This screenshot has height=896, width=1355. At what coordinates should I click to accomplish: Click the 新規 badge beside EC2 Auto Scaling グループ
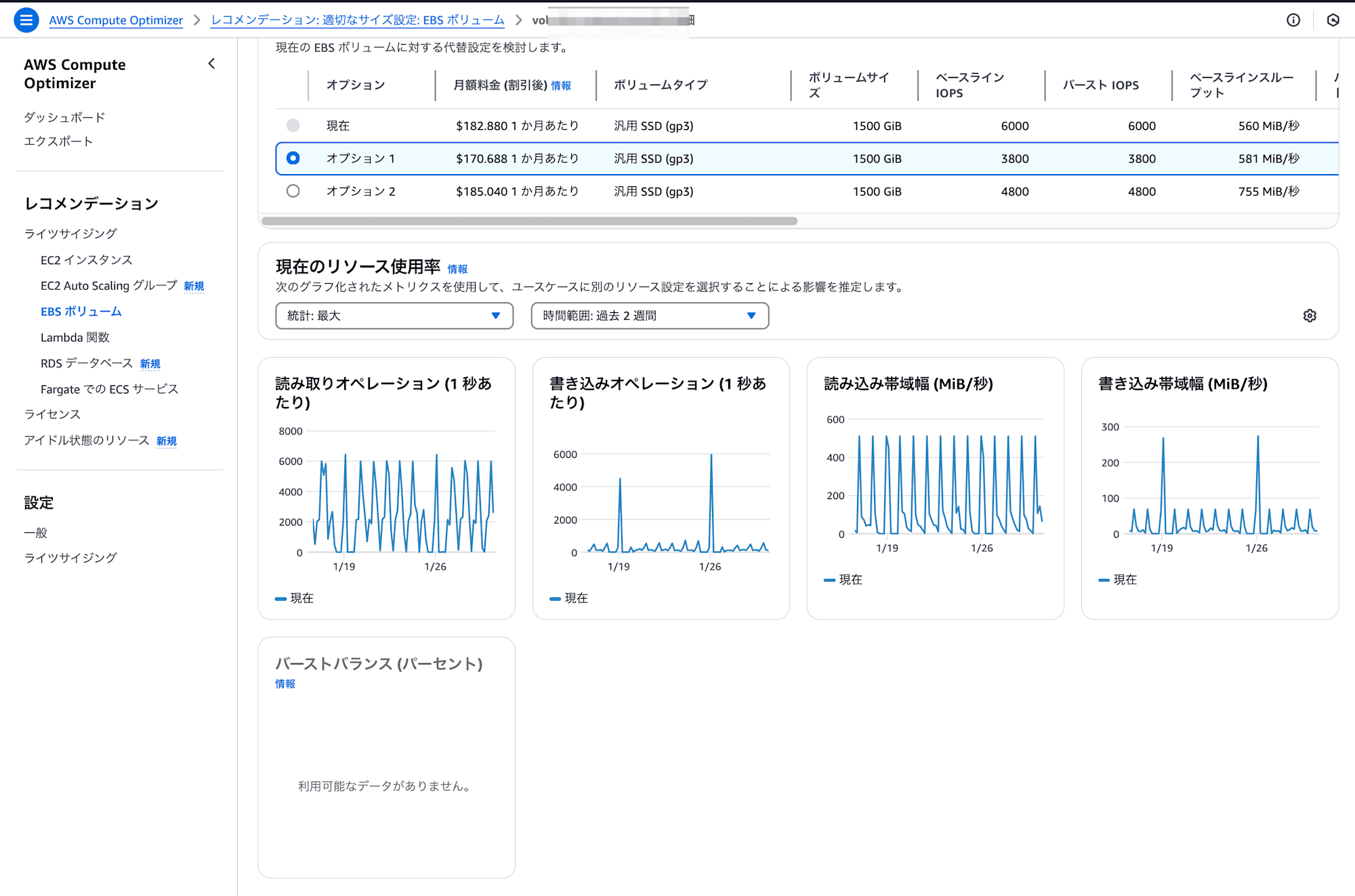pos(194,286)
